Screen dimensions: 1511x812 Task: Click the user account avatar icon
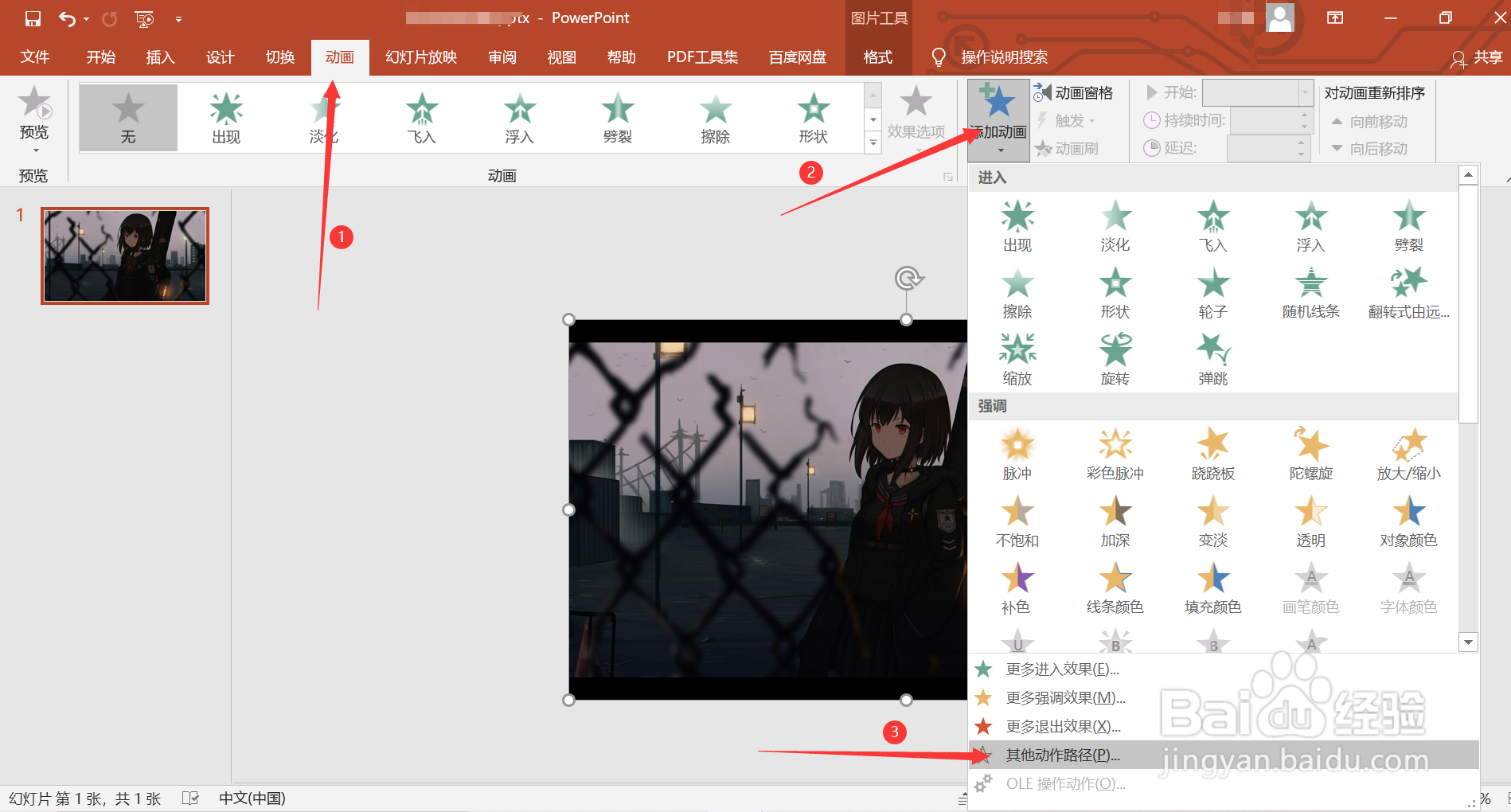[1280, 18]
